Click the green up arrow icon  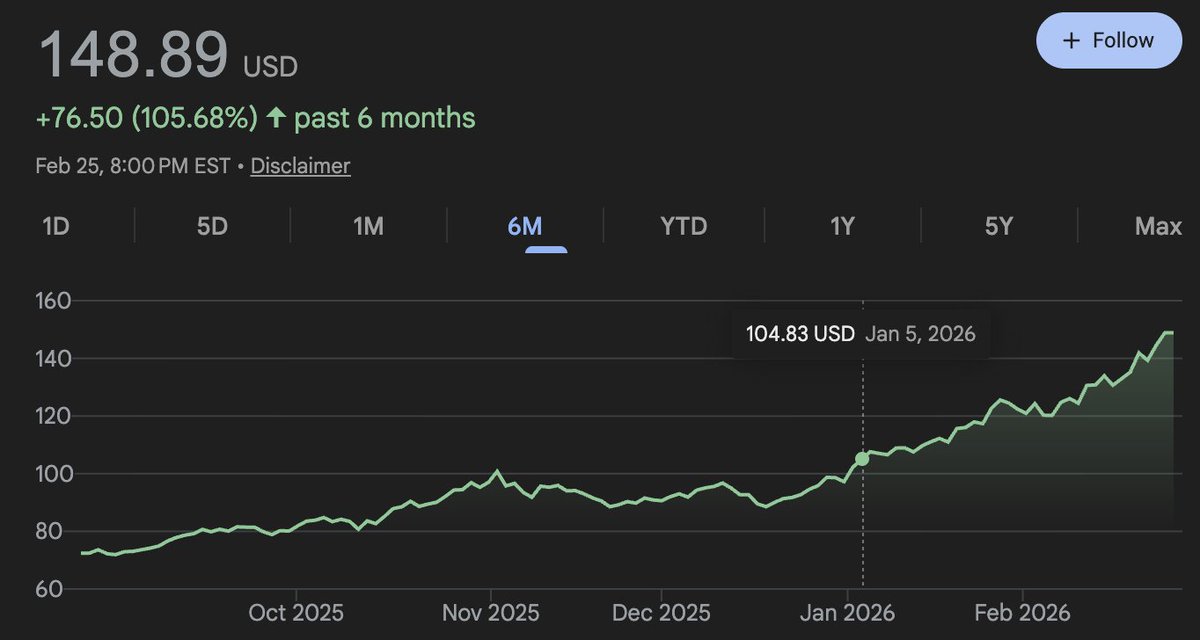pyautogui.click(x=277, y=119)
